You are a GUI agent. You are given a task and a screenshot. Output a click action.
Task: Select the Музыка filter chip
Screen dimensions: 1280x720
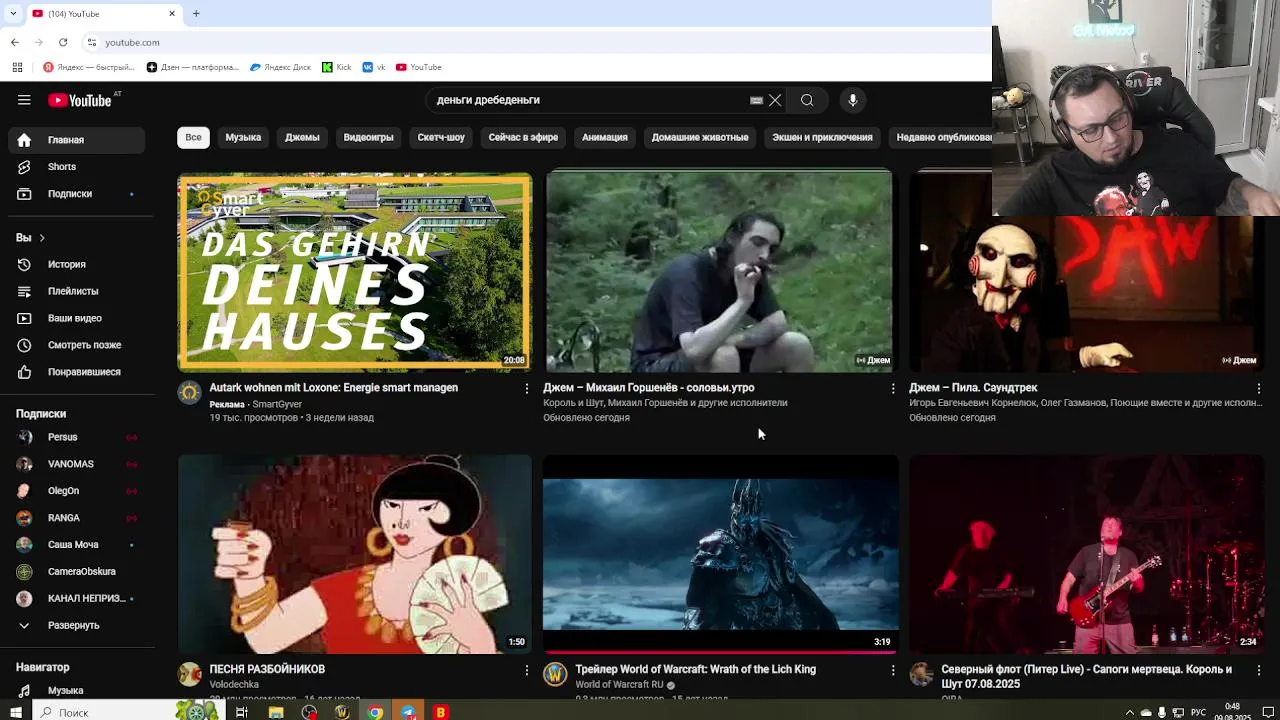243,137
